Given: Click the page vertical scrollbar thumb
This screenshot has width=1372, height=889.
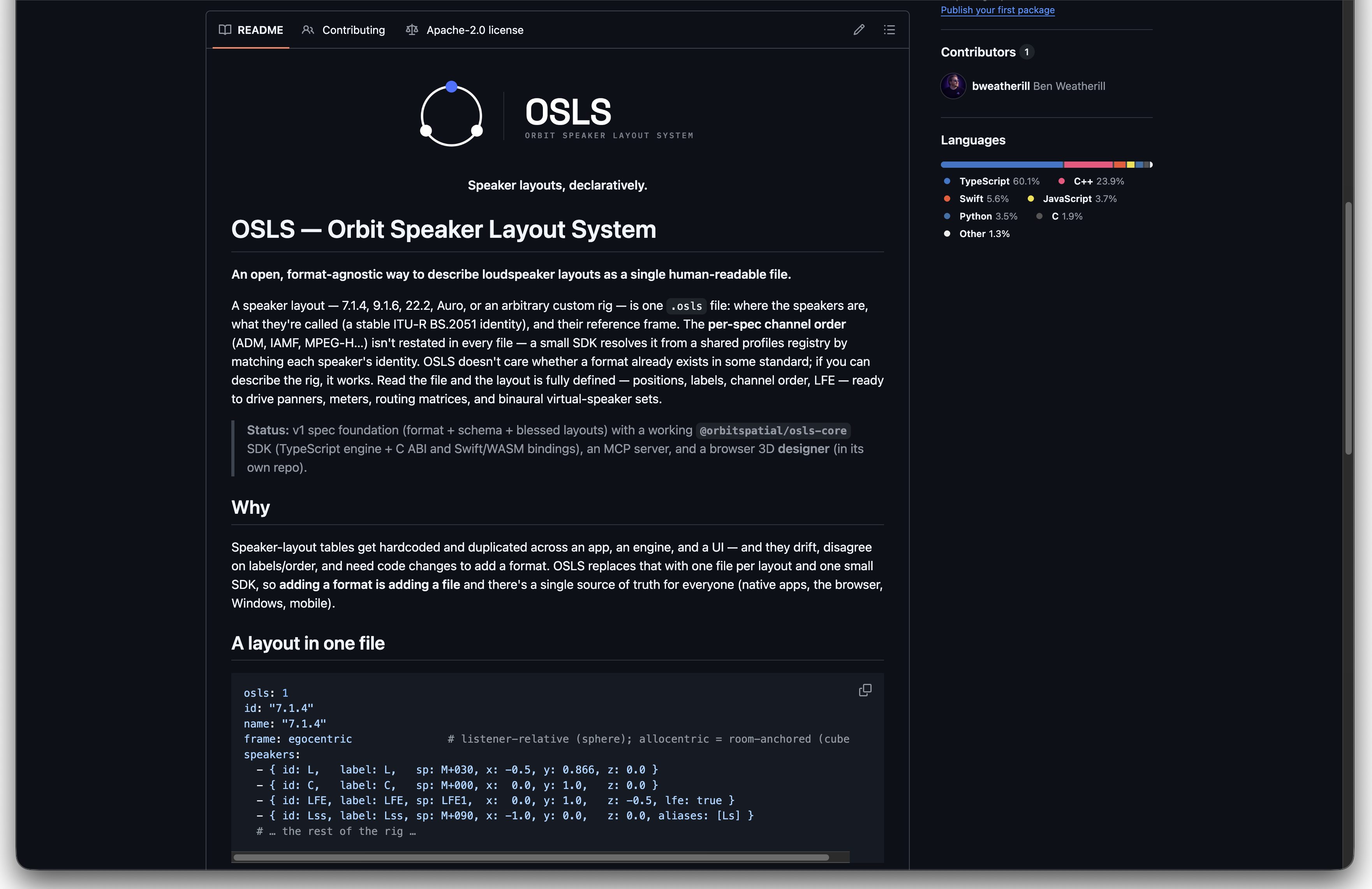Looking at the screenshot, I should 1348,329.
